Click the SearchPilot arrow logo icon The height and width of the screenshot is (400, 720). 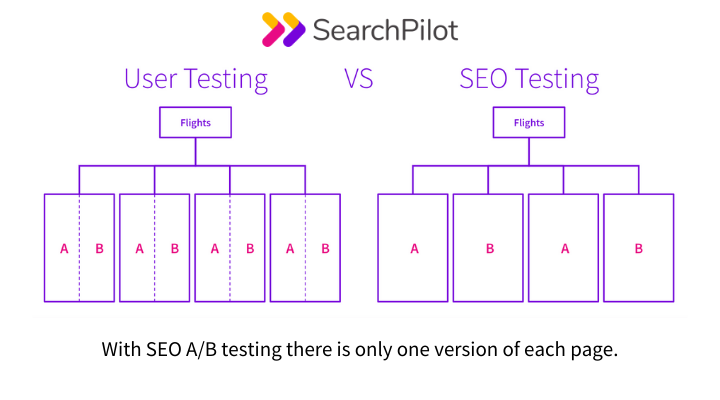[x=283, y=29]
